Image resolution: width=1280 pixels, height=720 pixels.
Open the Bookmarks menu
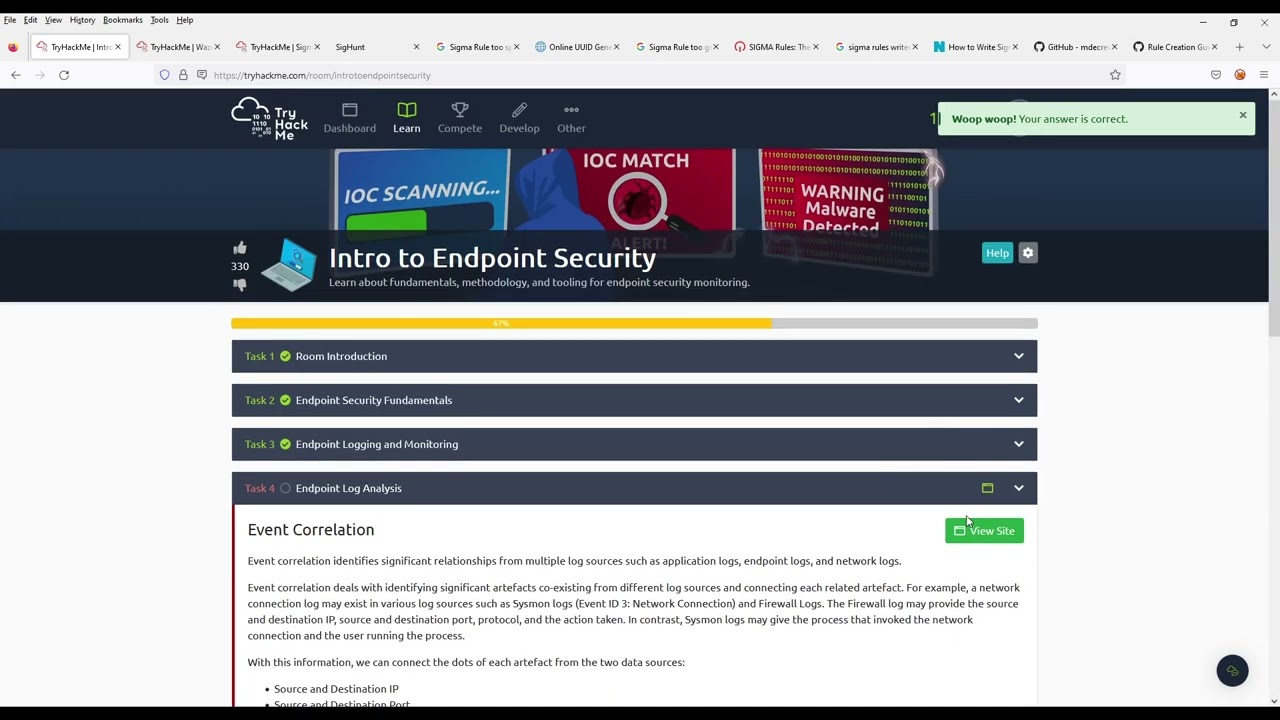pyautogui.click(x=123, y=20)
